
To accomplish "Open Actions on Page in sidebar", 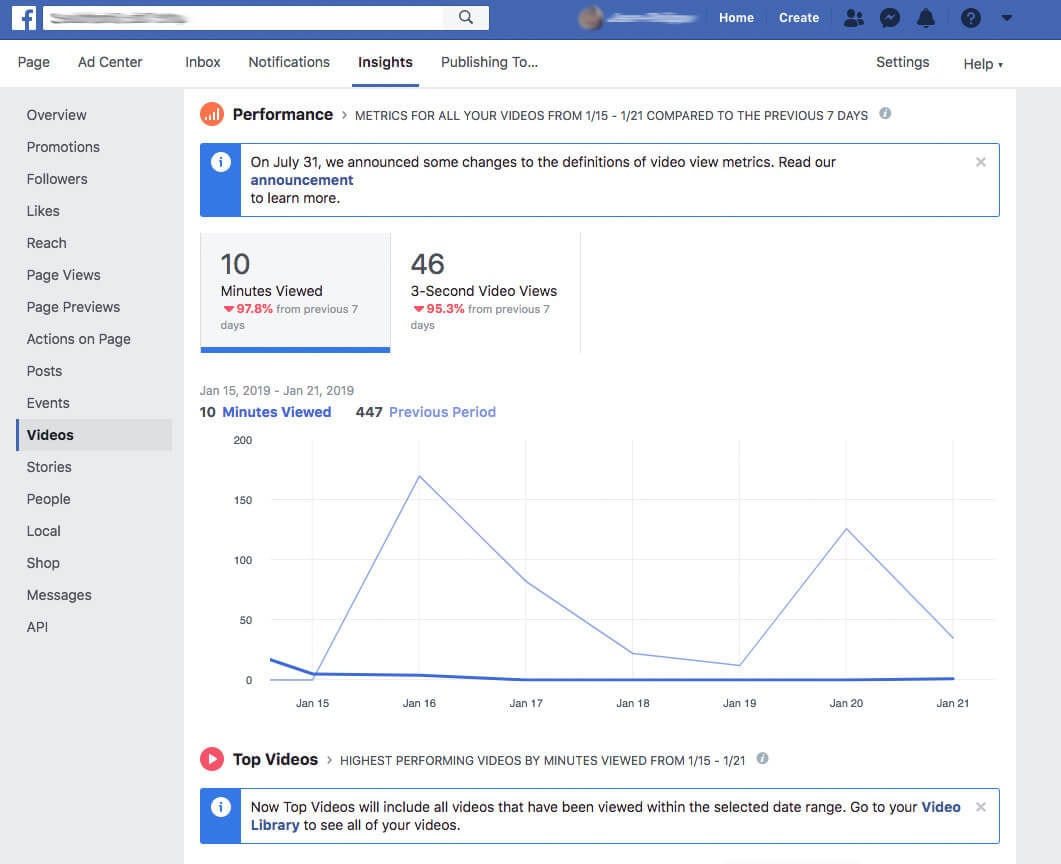I will [x=78, y=339].
